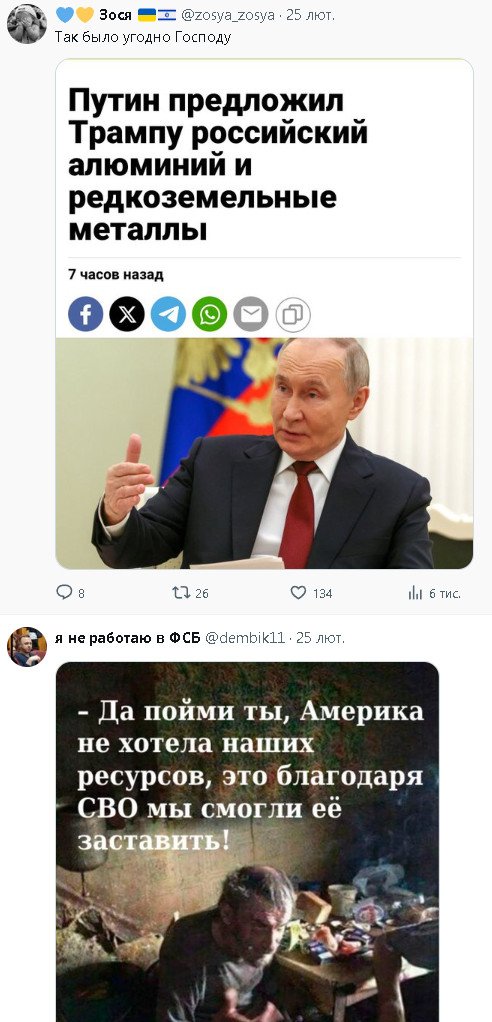Copy link using the copy icon
Image resolution: width=492 pixels, height=1022 pixels.
click(x=293, y=315)
